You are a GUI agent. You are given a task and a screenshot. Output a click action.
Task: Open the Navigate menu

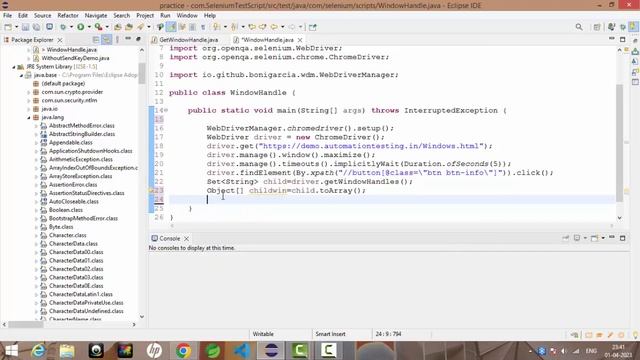point(96,16)
